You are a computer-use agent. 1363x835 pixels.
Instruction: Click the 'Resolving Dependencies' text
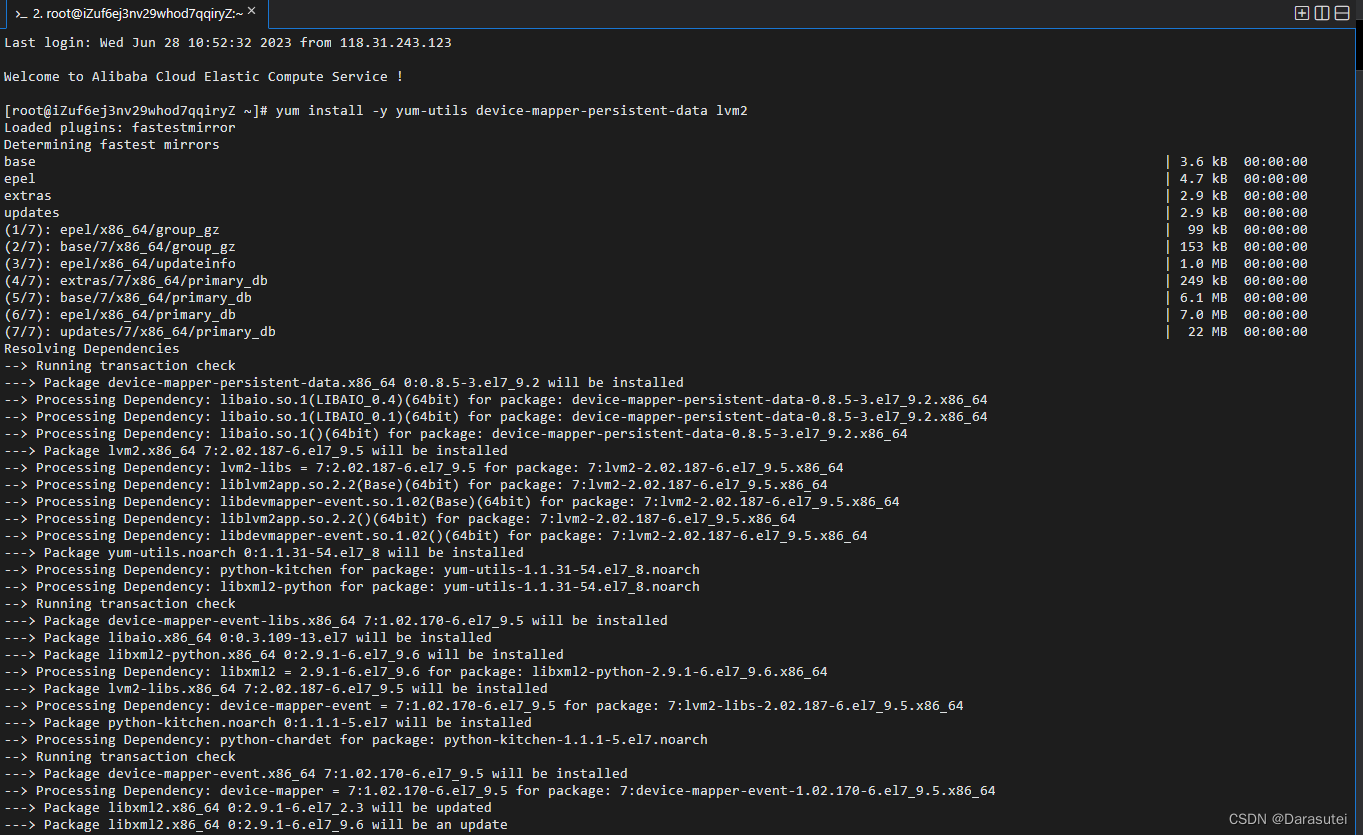[x=91, y=348]
